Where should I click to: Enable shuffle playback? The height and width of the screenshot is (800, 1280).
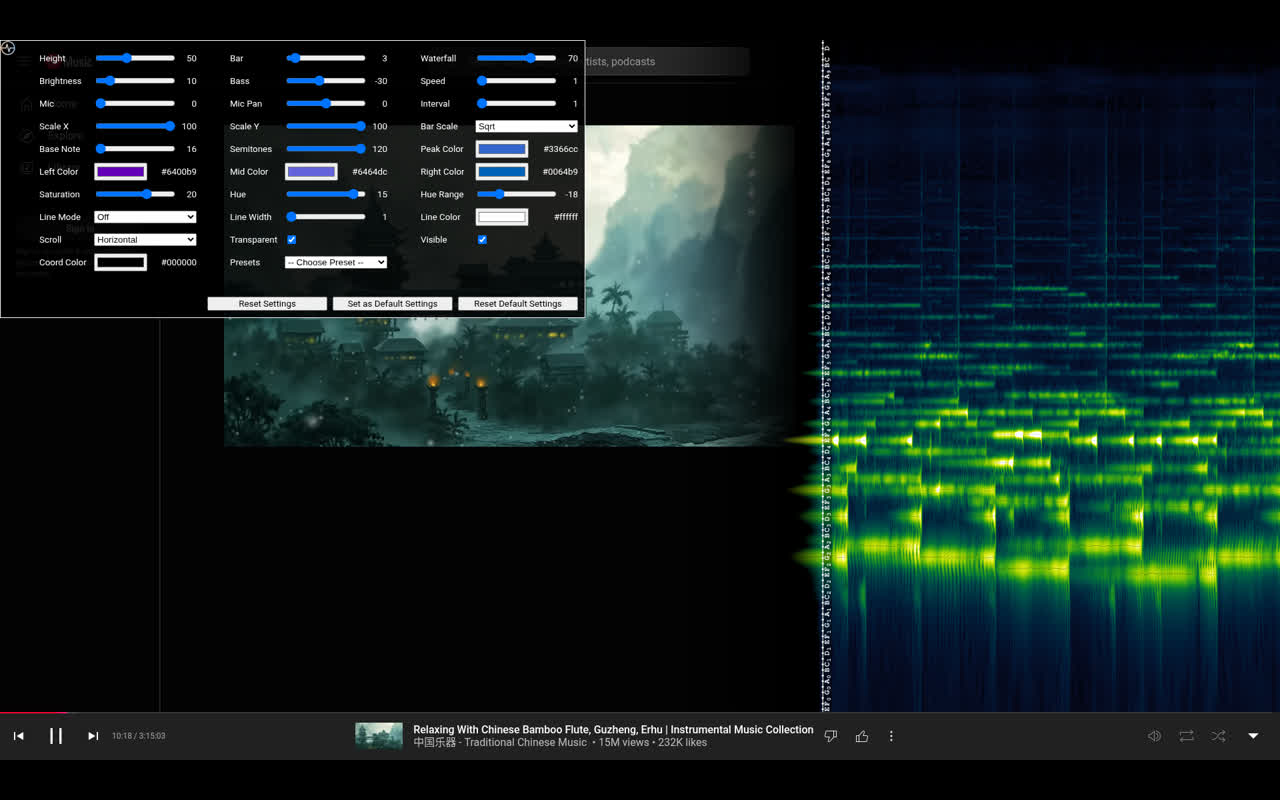coord(1218,735)
